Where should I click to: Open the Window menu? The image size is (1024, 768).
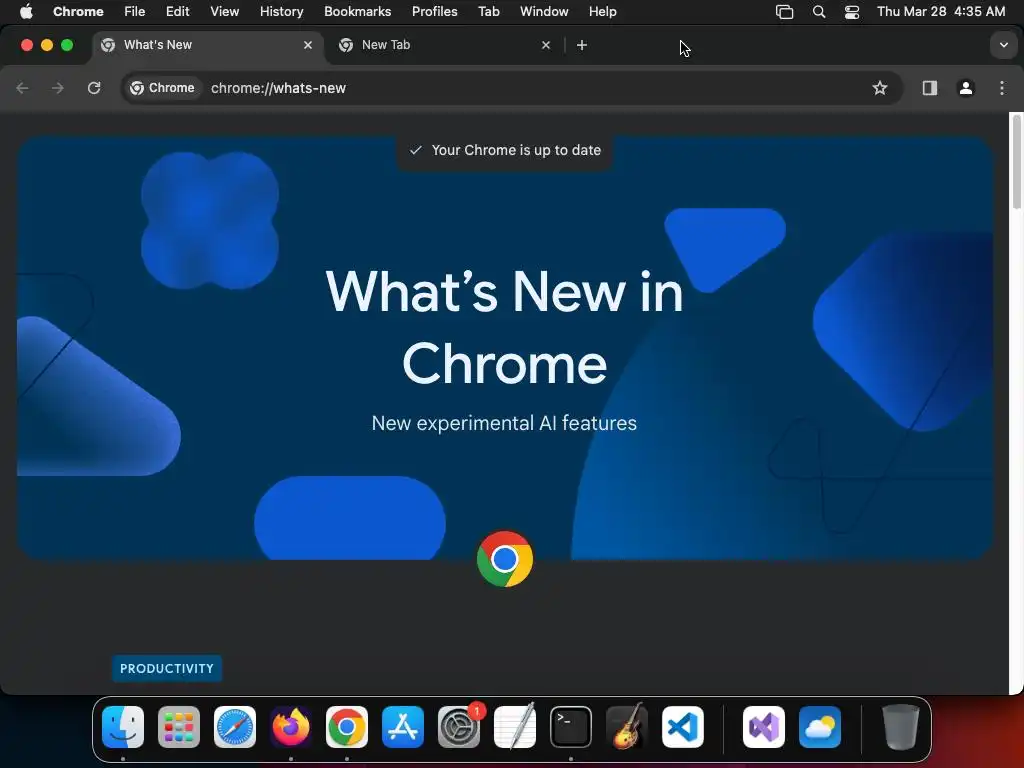(x=544, y=11)
